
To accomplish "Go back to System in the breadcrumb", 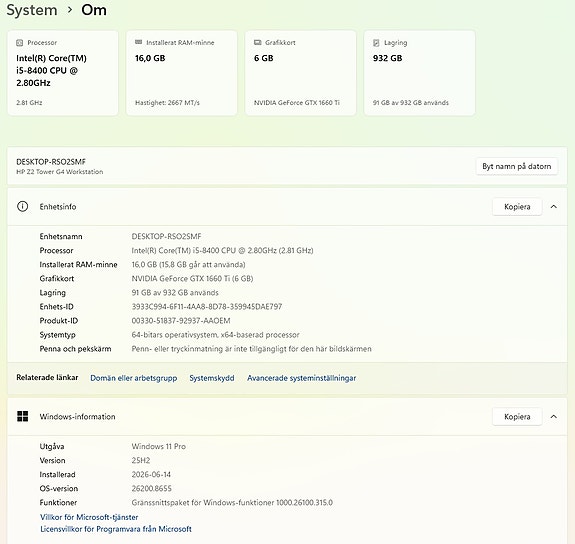I will pos(32,10).
